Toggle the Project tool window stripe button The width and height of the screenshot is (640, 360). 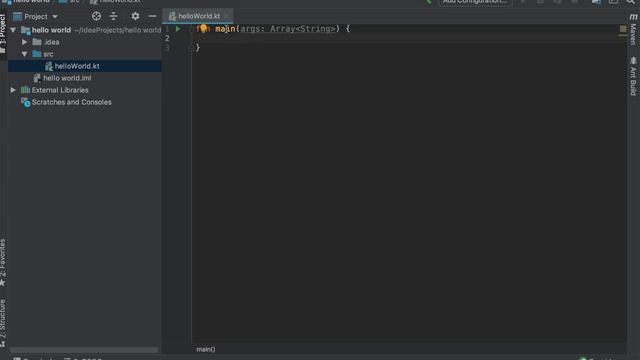[3, 33]
